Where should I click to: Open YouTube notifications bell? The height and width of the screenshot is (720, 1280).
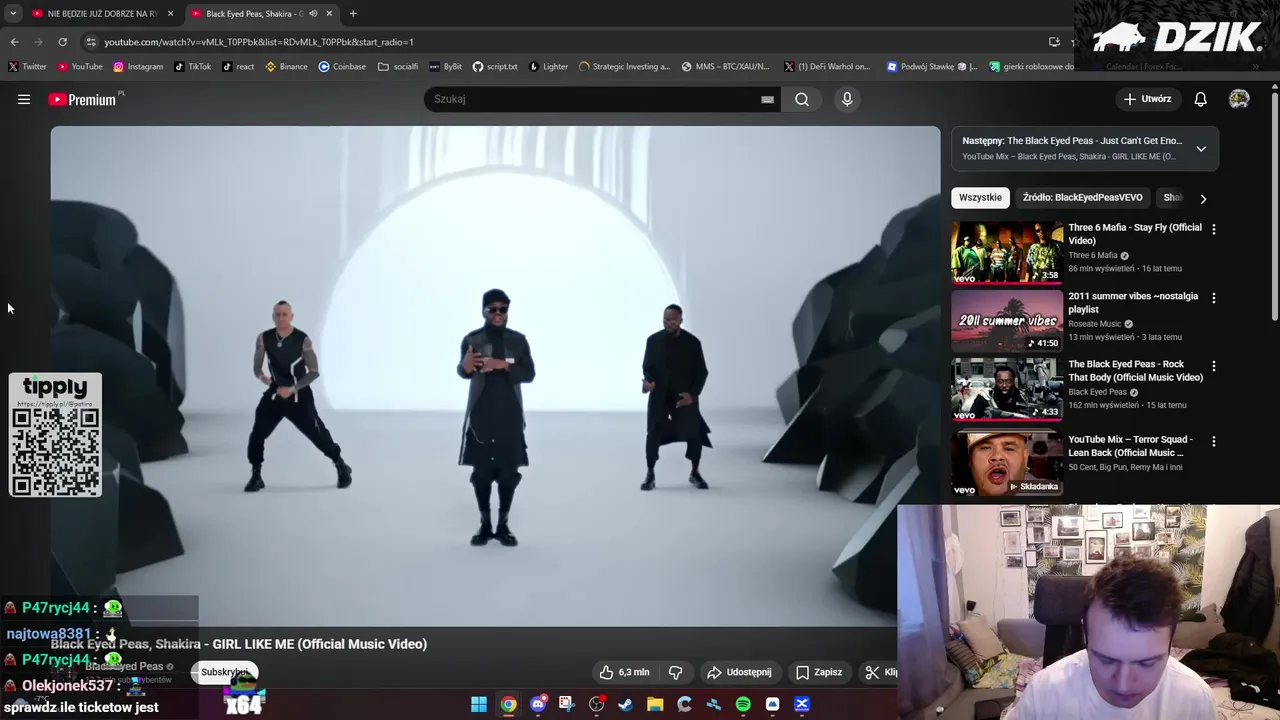click(1200, 99)
